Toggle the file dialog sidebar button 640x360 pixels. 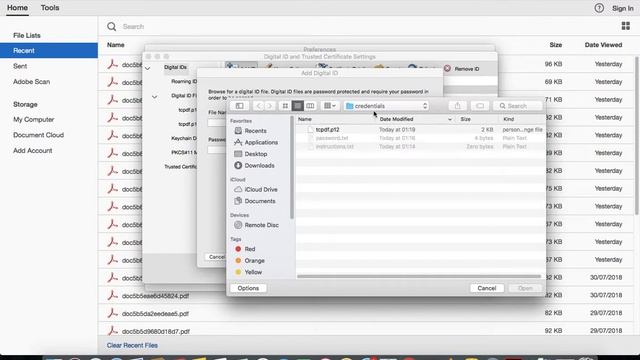240,106
